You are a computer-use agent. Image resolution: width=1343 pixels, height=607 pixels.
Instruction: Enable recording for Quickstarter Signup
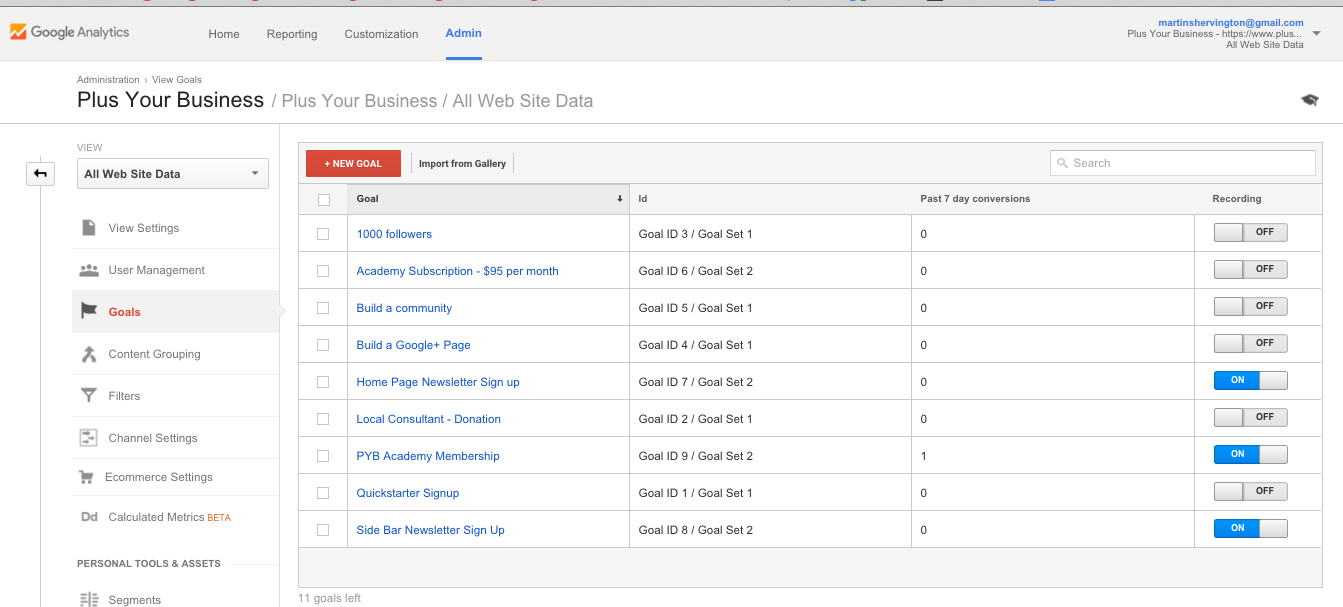coord(1251,491)
